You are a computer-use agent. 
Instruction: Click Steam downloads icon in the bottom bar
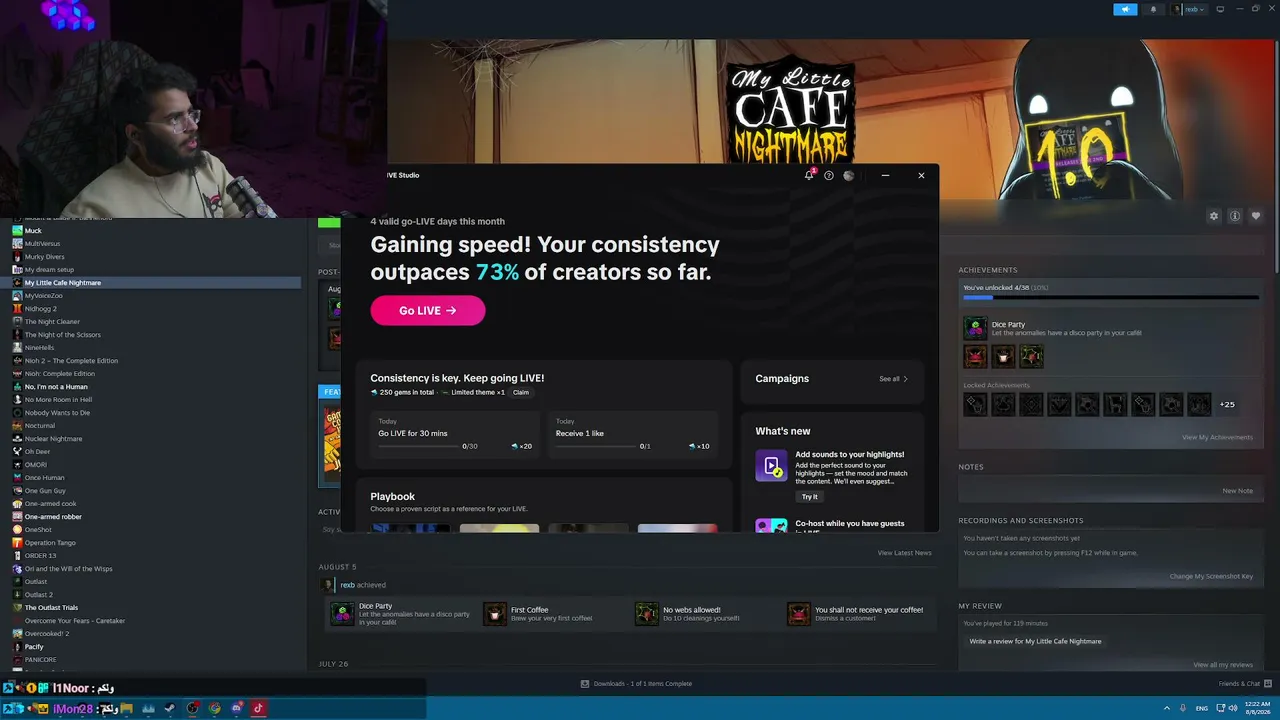585,684
